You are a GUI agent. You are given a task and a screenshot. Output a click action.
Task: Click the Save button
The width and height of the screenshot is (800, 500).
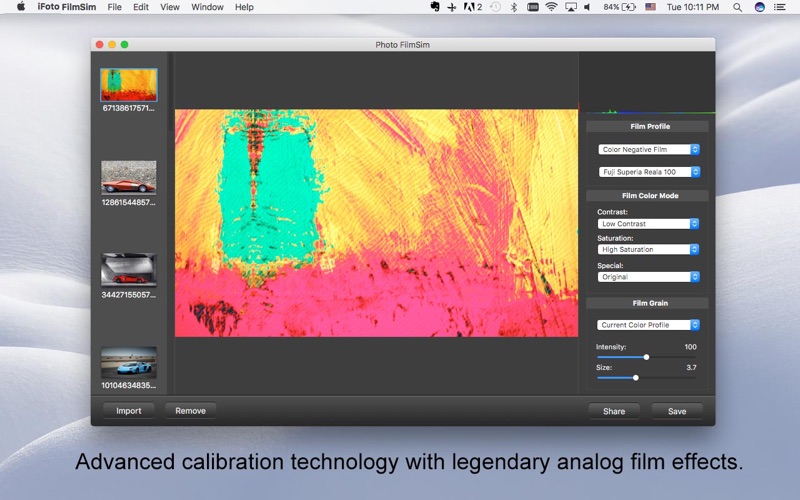point(677,411)
